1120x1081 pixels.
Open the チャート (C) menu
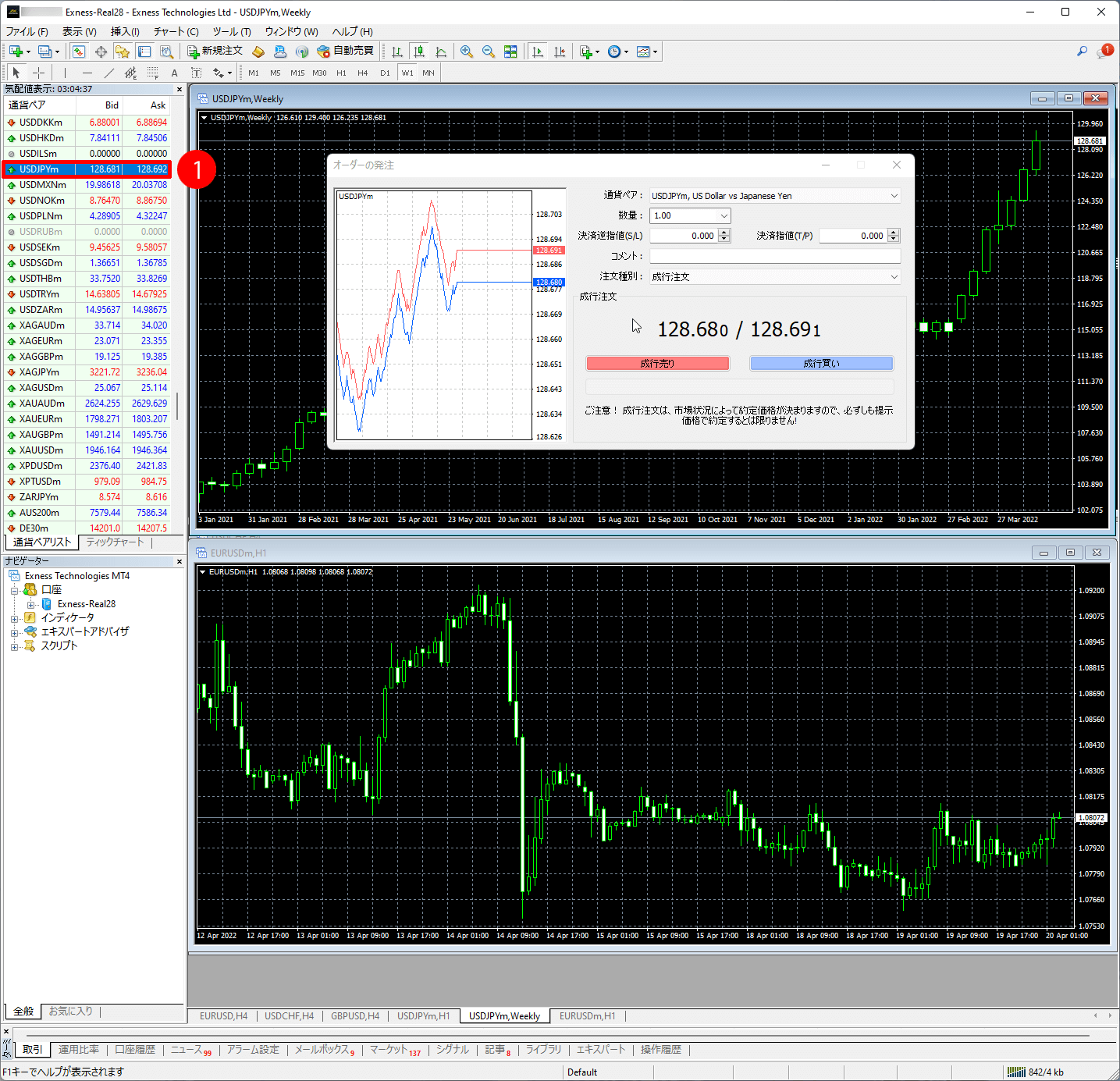tap(176, 31)
